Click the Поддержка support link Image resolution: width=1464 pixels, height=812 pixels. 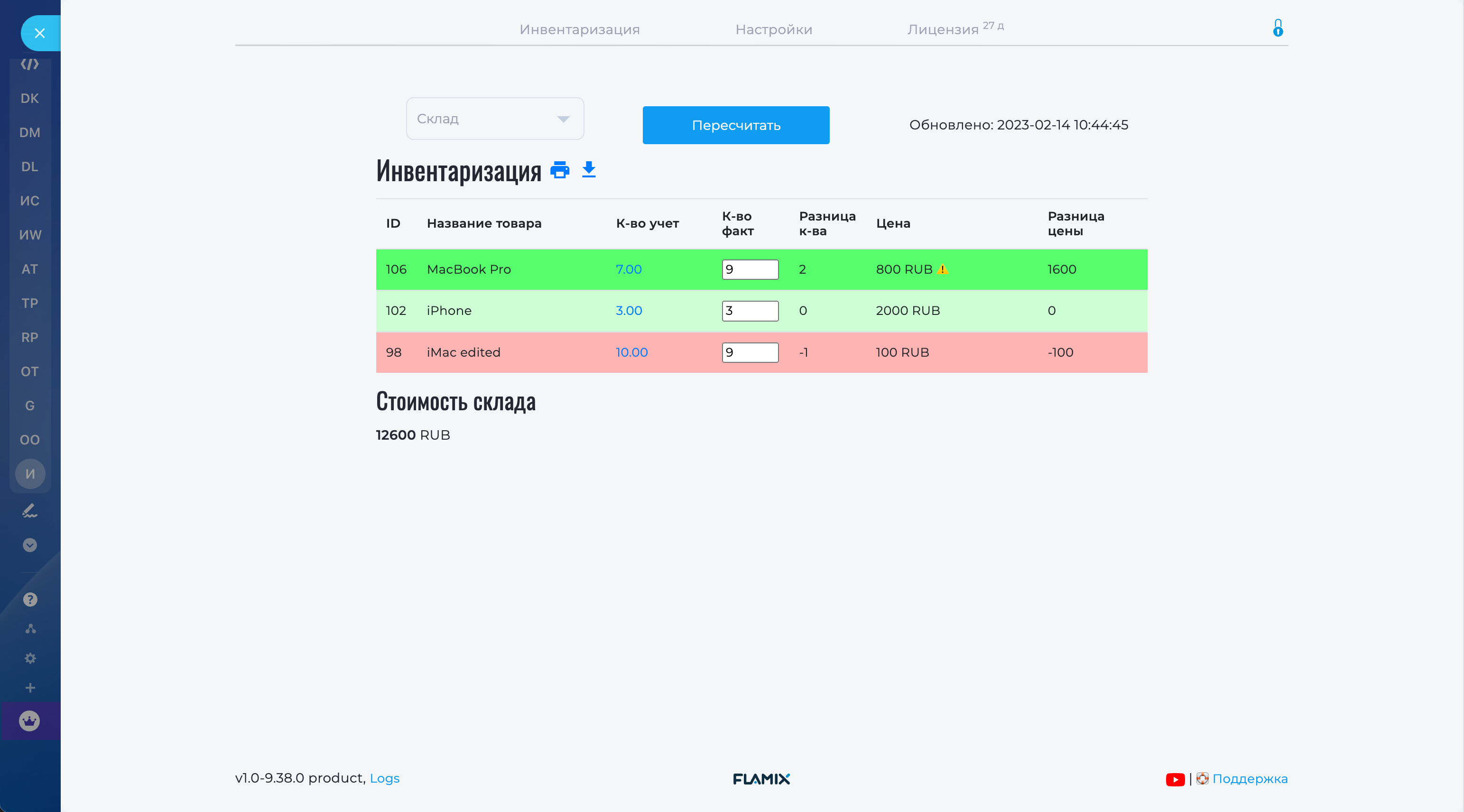coord(1250,778)
